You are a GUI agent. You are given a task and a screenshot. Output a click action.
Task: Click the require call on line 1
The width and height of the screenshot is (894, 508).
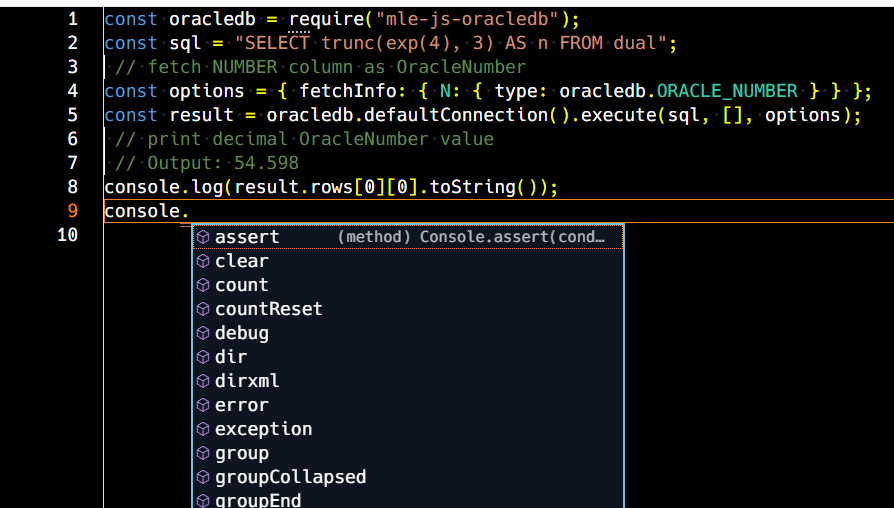coord(327,19)
